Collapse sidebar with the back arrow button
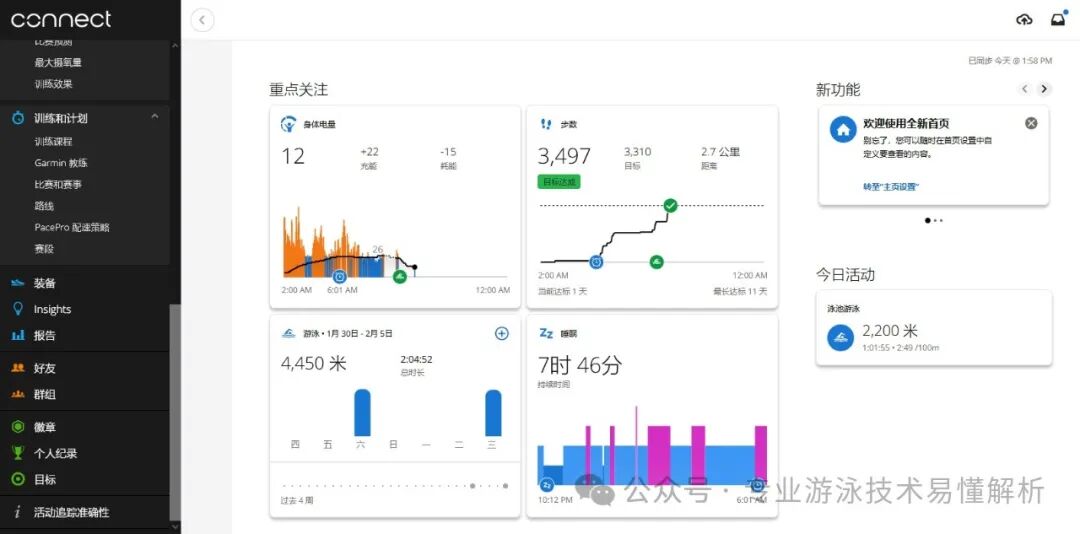Image resolution: width=1080 pixels, height=534 pixels. [x=202, y=20]
